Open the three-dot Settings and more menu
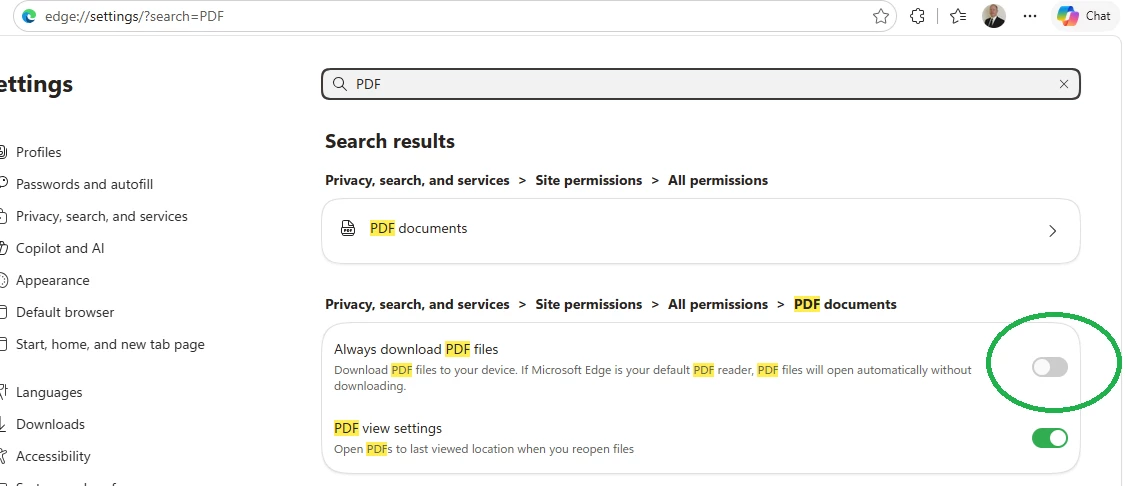This screenshot has height=486, width=1125. [1030, 16]
